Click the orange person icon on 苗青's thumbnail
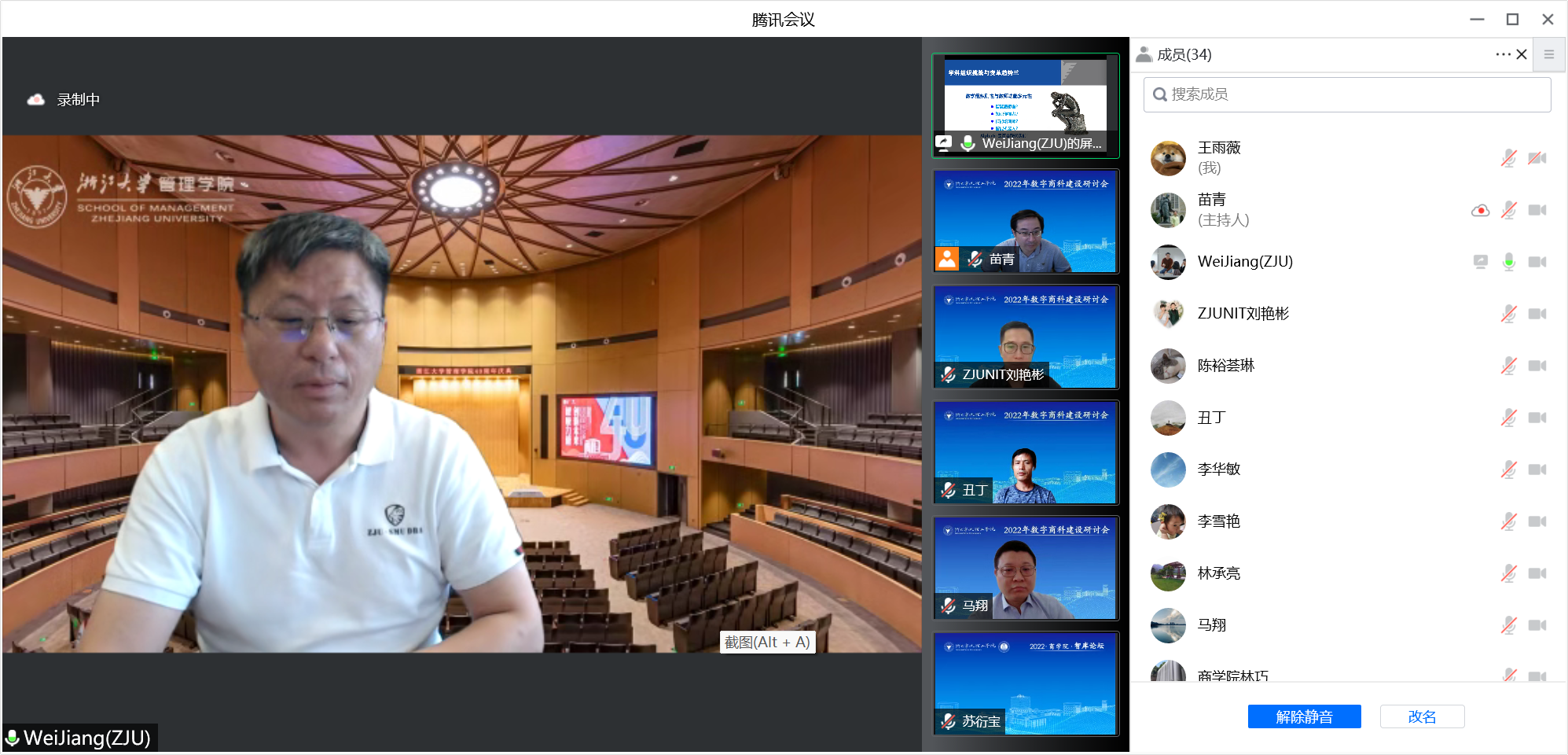Screen dimensions: 1568x755 [947, 259]
